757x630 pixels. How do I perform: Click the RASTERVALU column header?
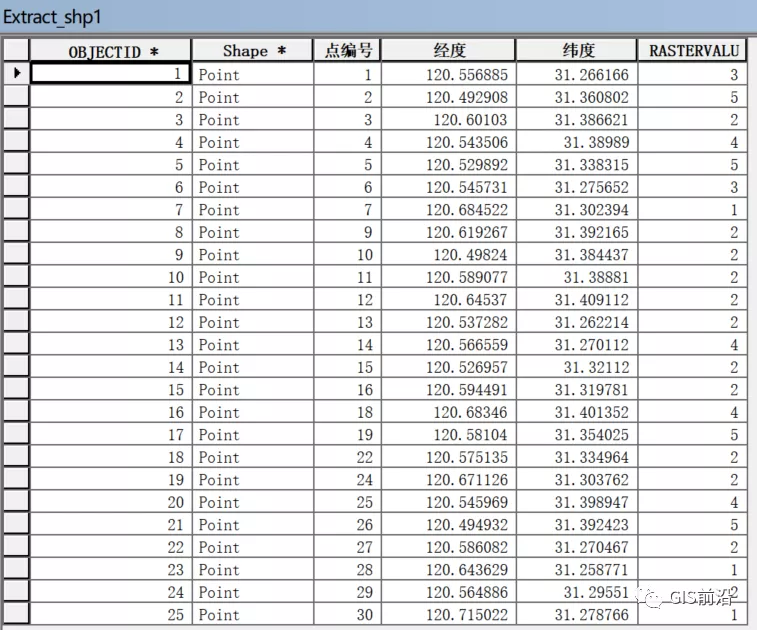point(692,51)
